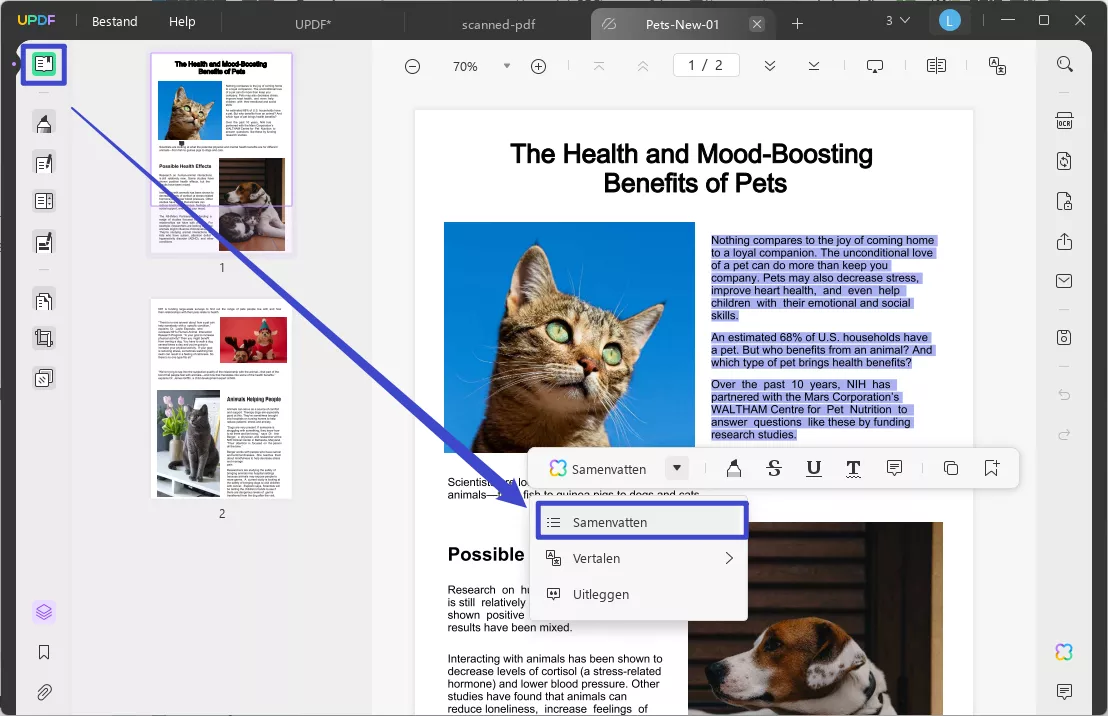This screenshot has width=1108, height=716.
Task: Select Uitleggen from the context menu
Action: 600,594
